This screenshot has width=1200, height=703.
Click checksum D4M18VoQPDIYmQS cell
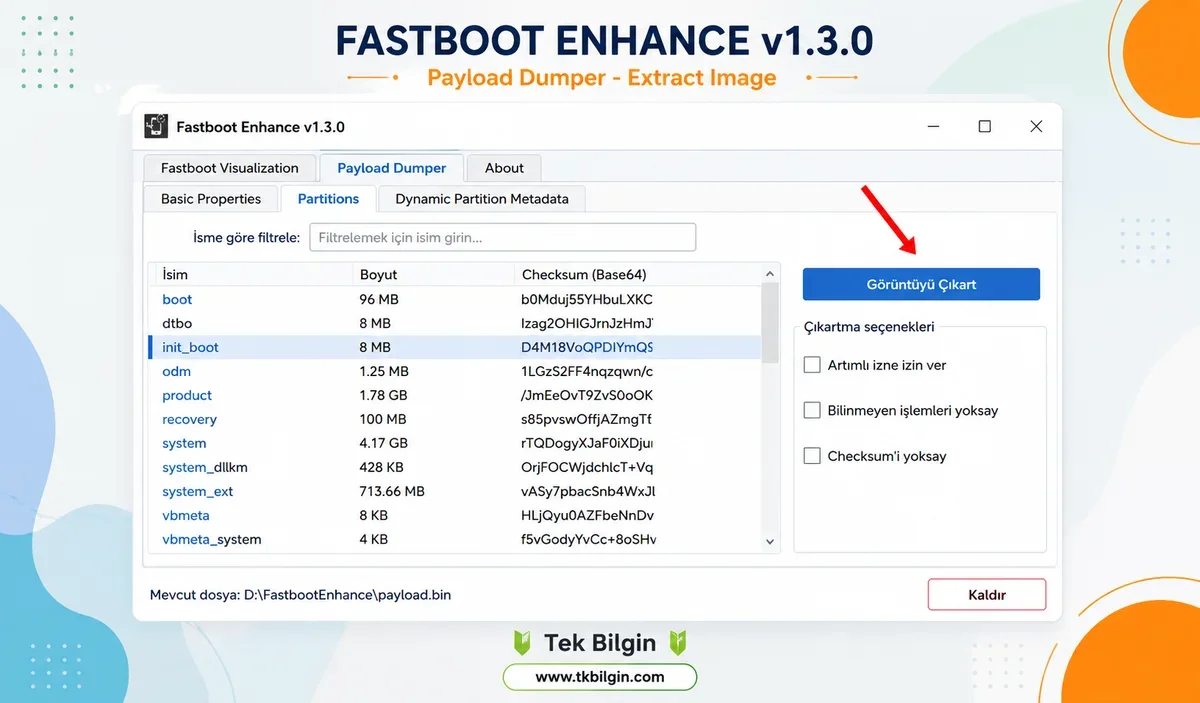587,347
